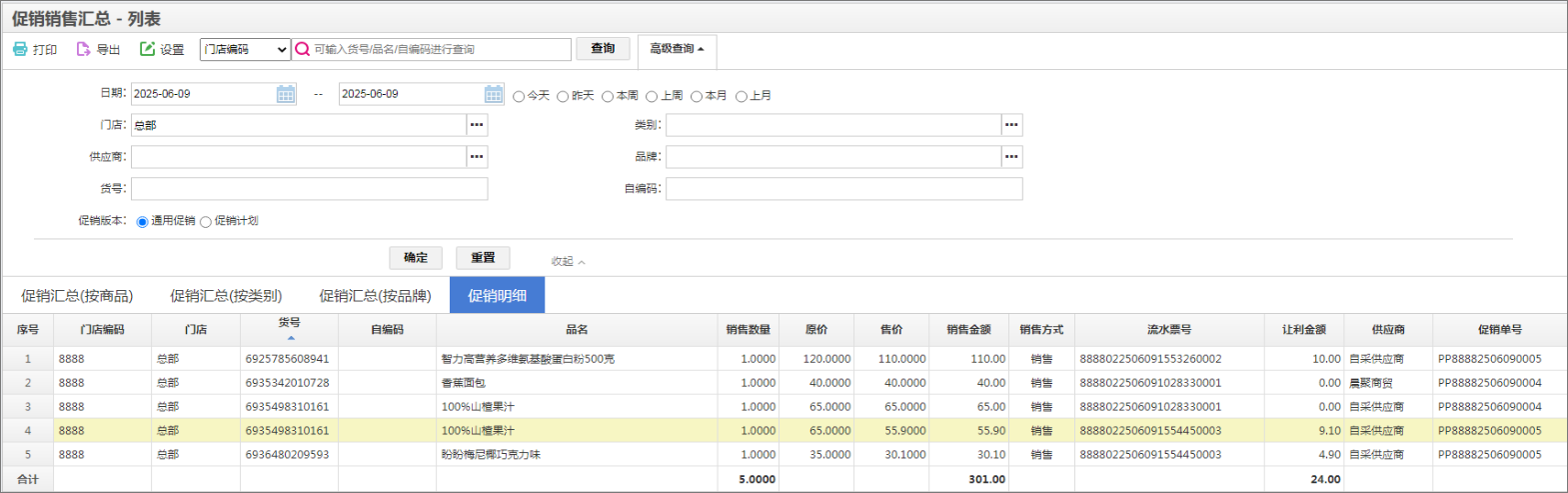Collapse filters with 收起
Screen dimensions: 1568x493
[568, 261]
